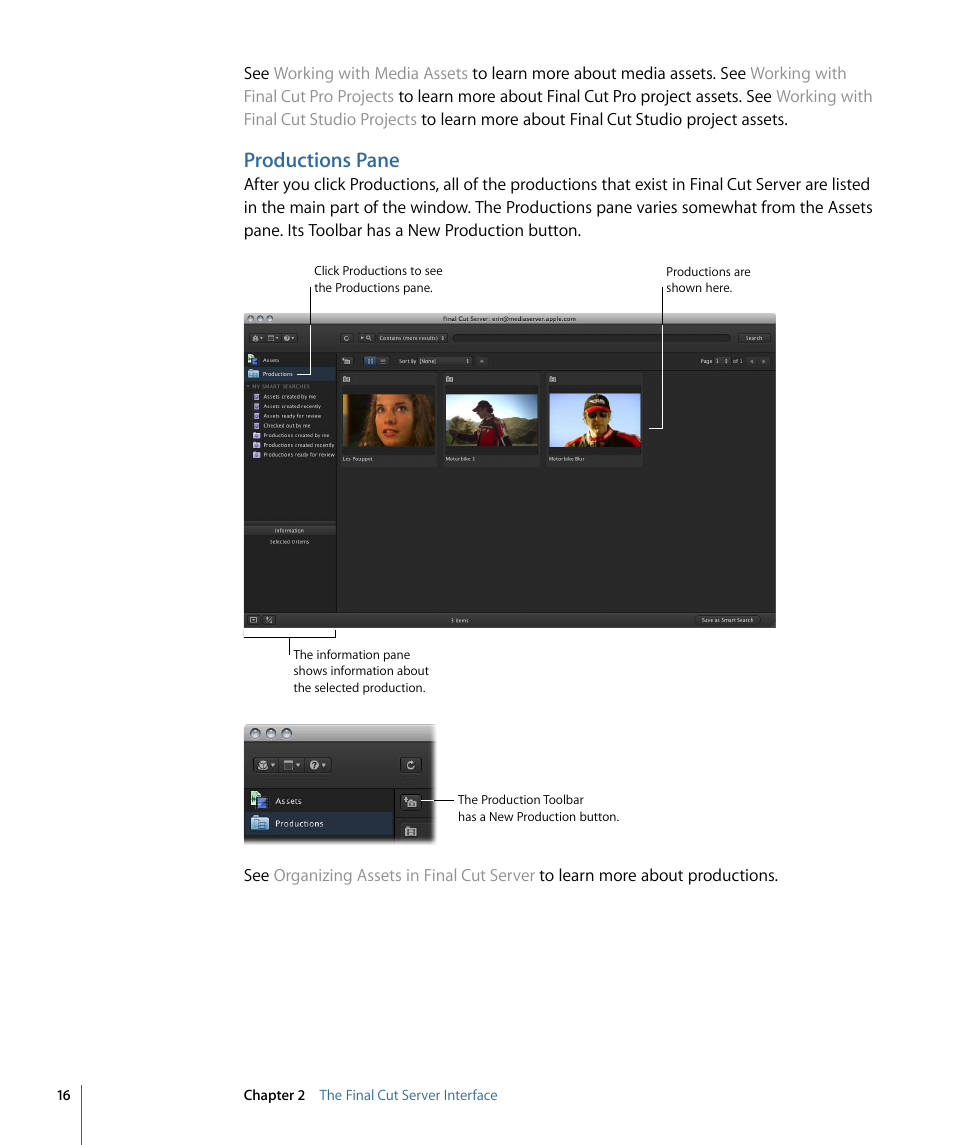Go to the next page of results
The image size is (954, 1145).
(764, 361)
